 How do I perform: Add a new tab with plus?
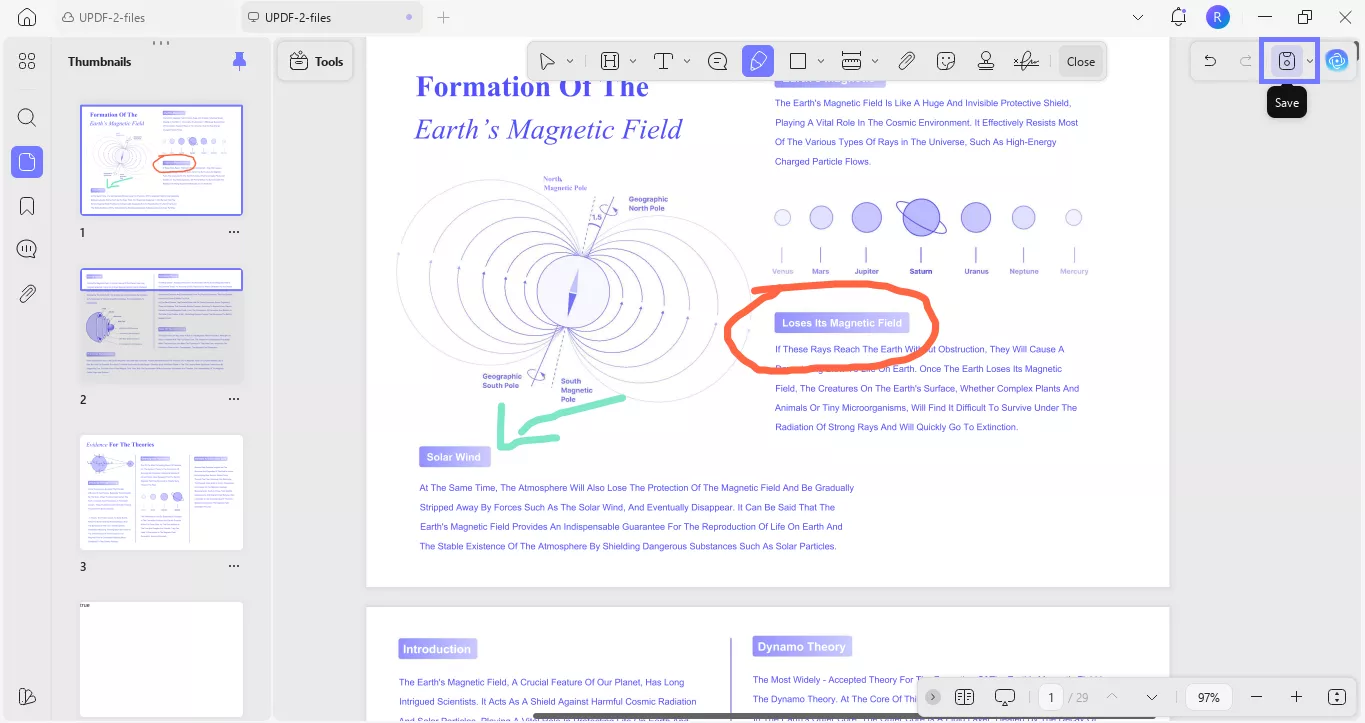click(x=444, y=17)
